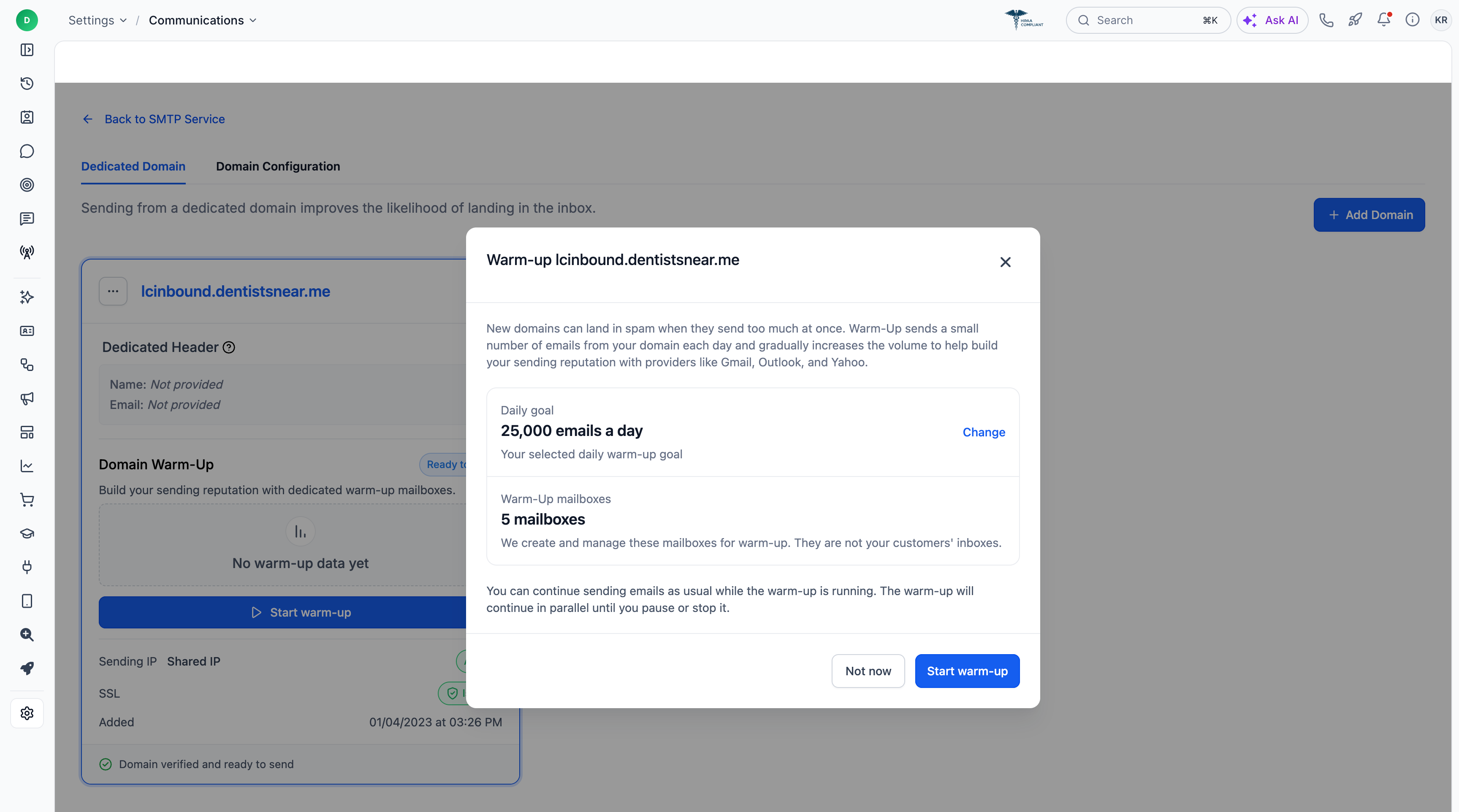
Task: Choose Not now in the dialog
Action: 868,671
